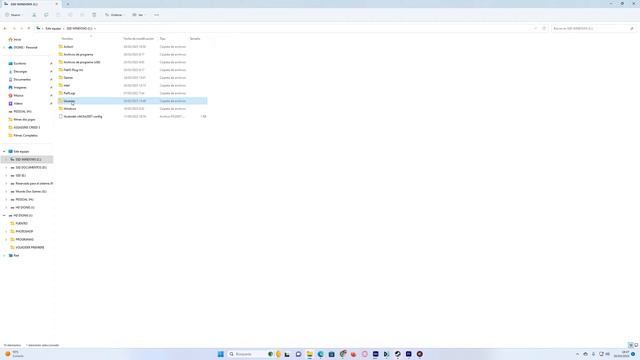Open Escritorio in quick access
The height and width of the screenshot is (360, 640).
(x=20, y=64)
